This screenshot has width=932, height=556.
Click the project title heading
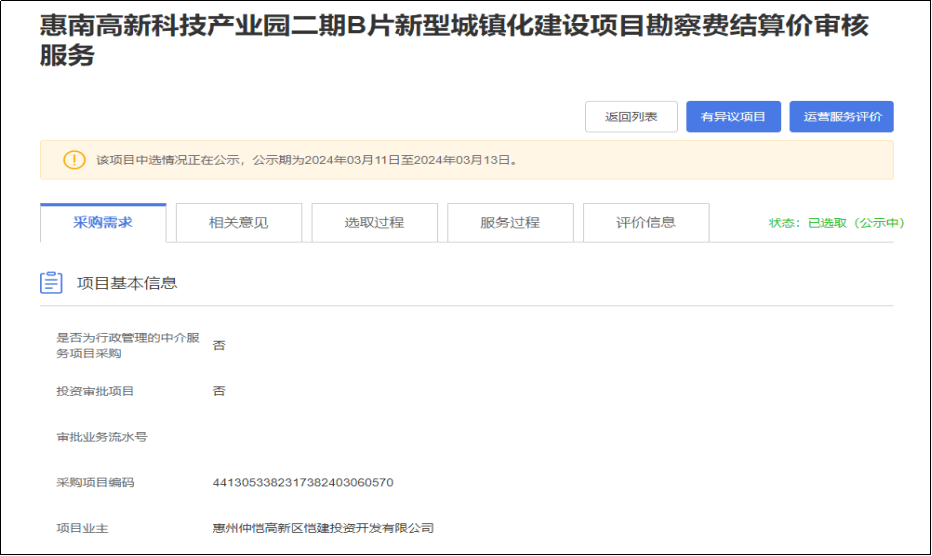[x=454, y=41]
